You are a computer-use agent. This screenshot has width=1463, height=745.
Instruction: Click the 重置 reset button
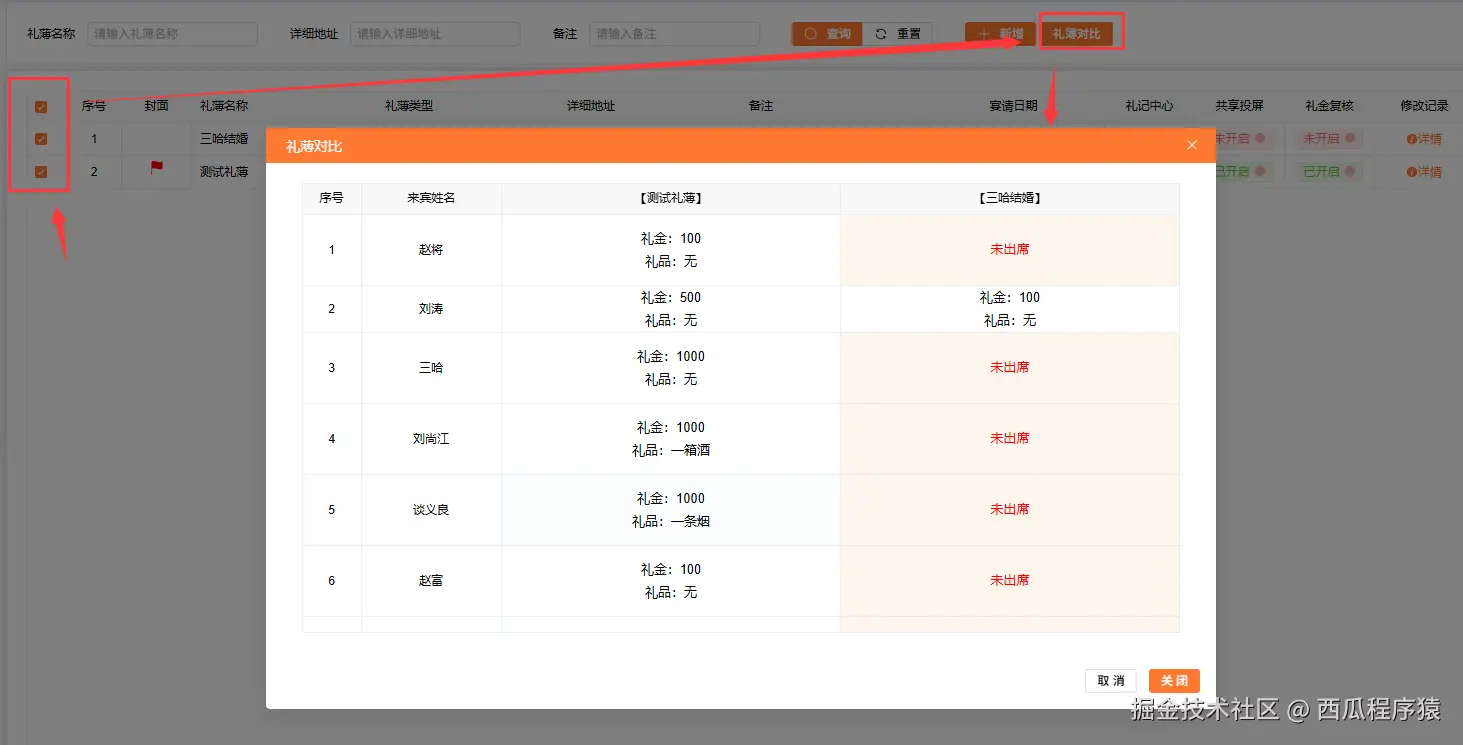(897, 34)
